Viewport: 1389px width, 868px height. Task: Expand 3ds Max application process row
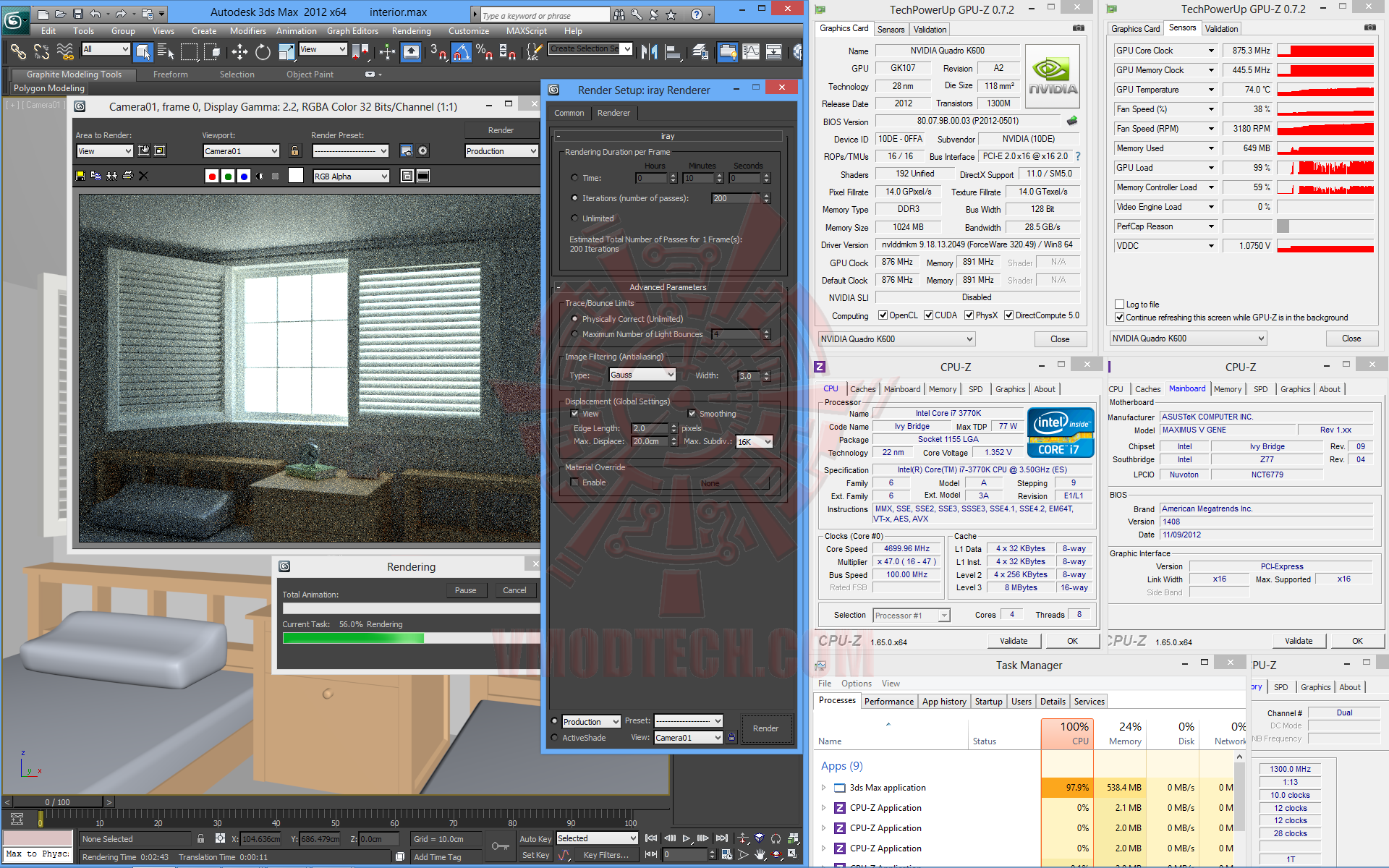point(823,788)
